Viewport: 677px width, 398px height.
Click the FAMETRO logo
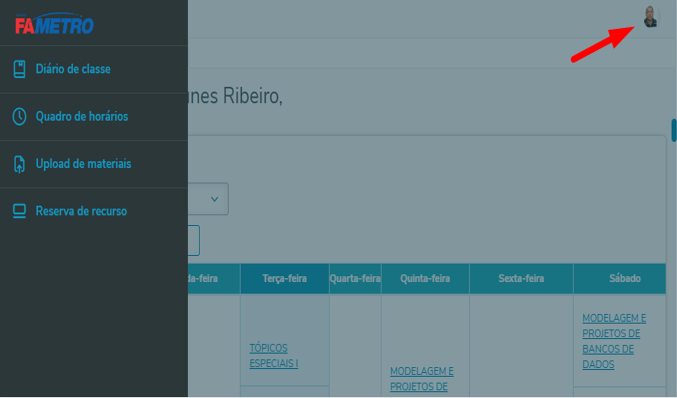pos(54,24)
